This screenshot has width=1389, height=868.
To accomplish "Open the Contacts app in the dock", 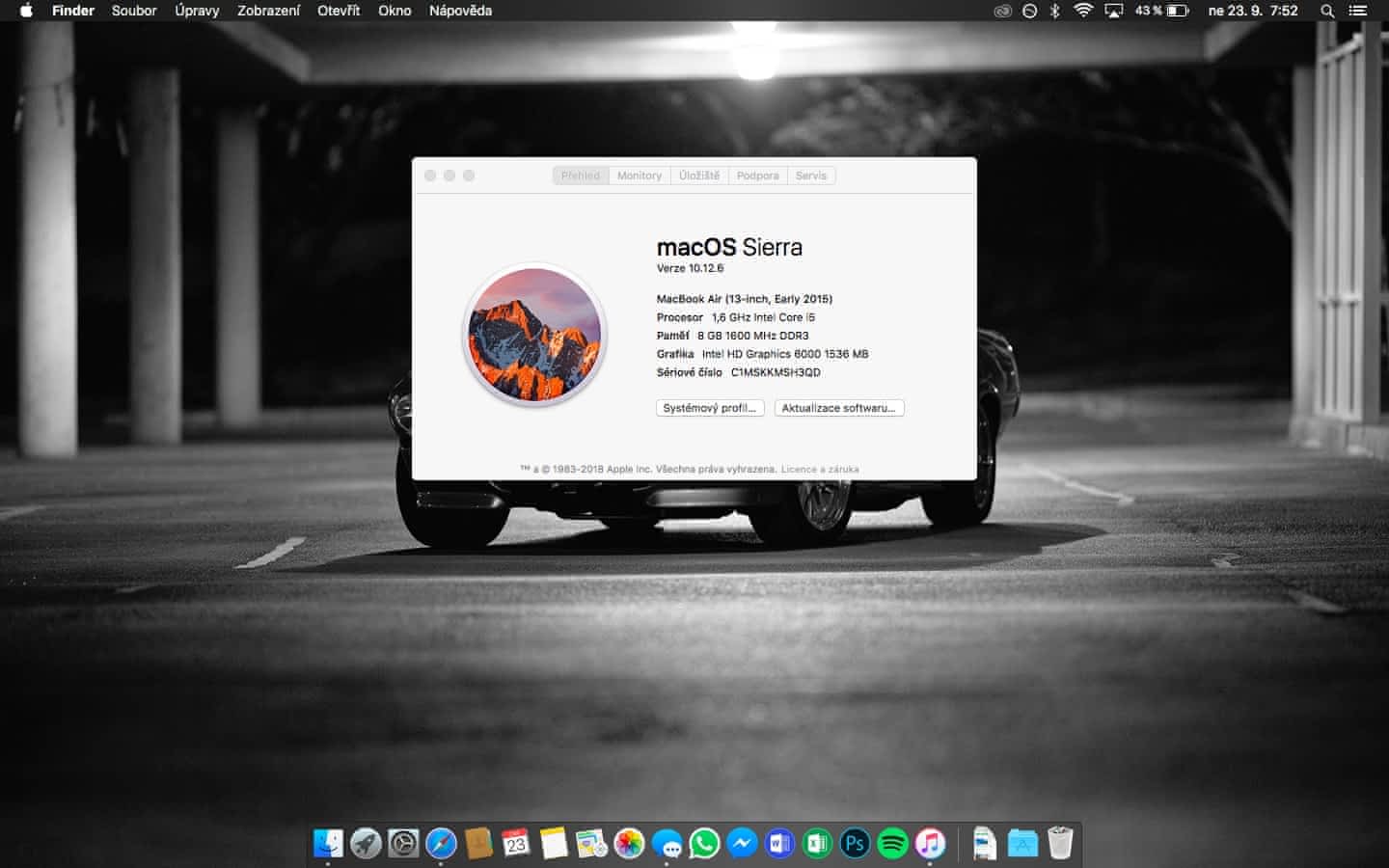I will (x=478, y=844).
